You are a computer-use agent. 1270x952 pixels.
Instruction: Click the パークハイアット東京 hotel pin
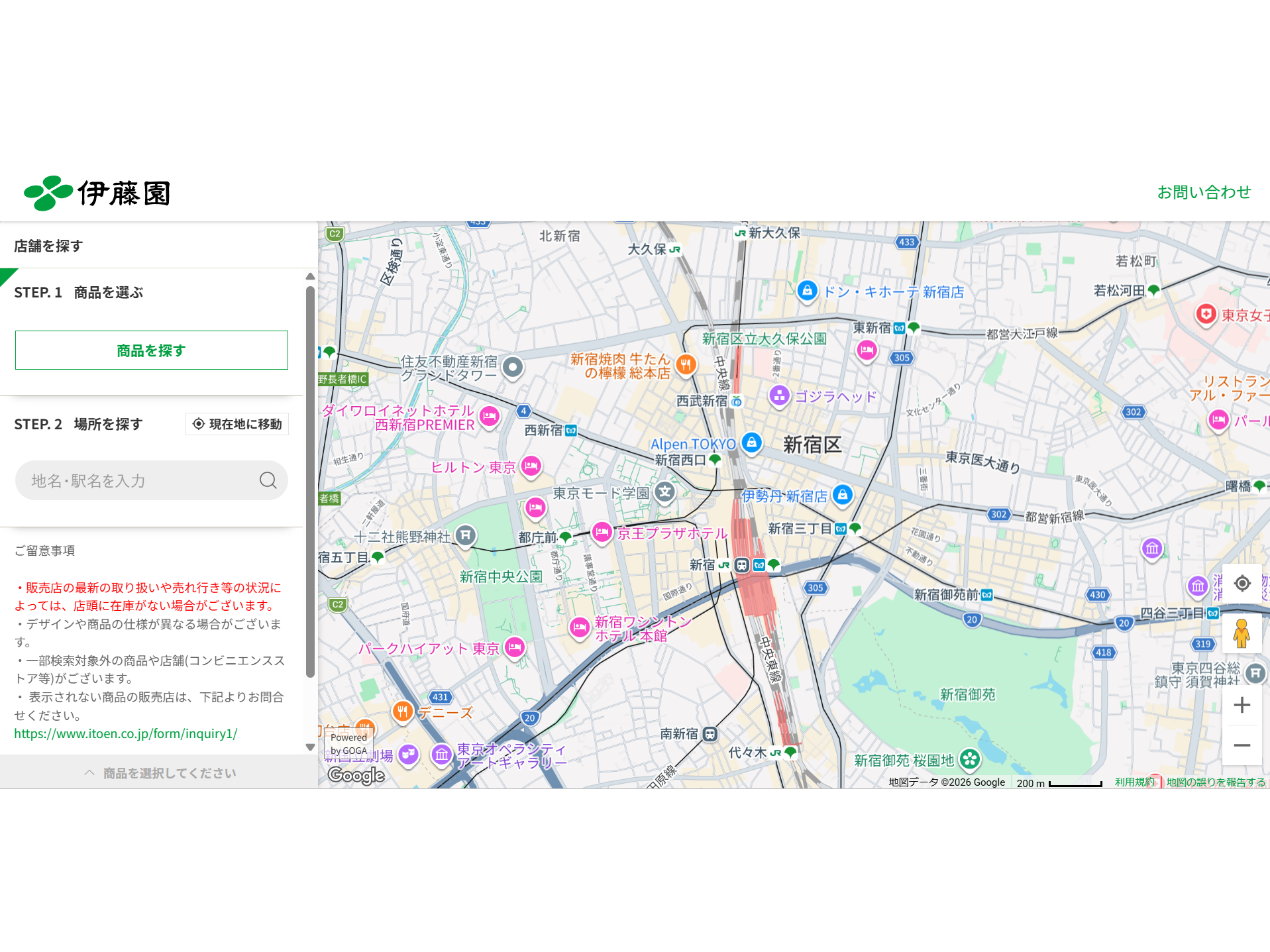(515, 647)
